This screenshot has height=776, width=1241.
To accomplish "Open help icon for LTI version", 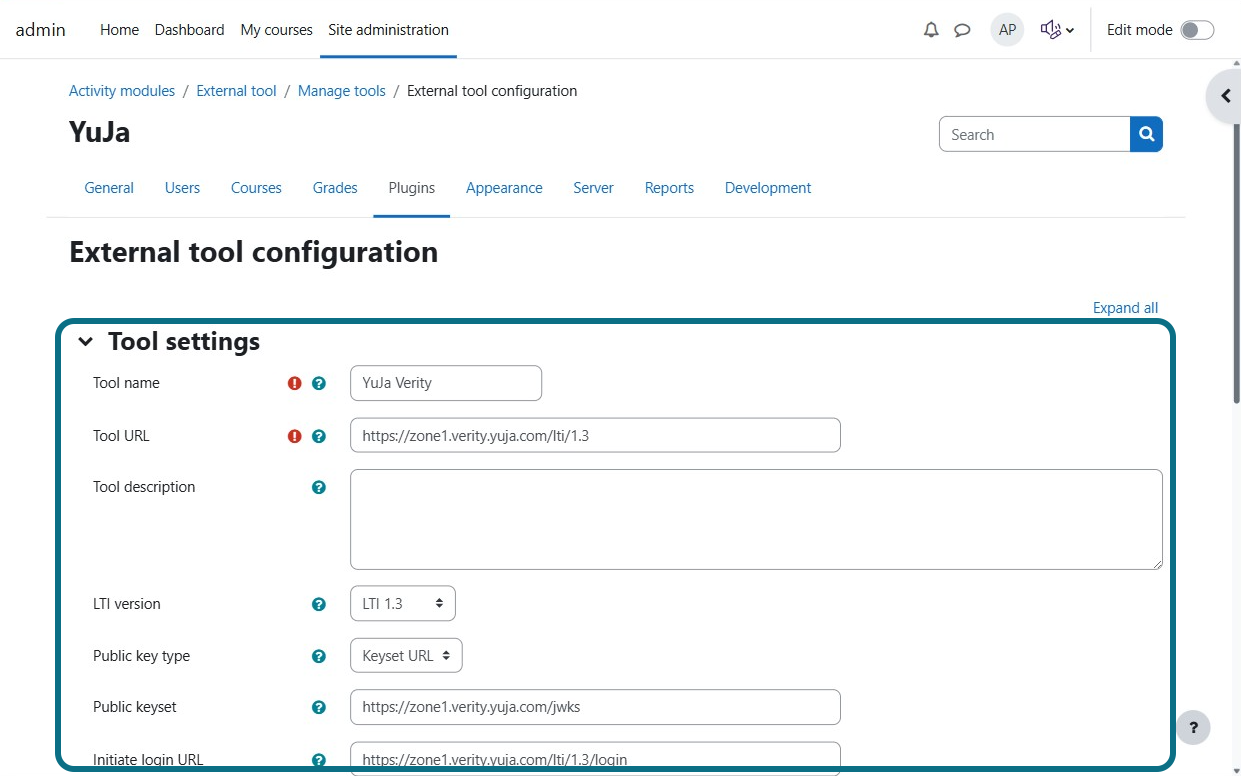I will pyautogui.click(x=319, y=604).
